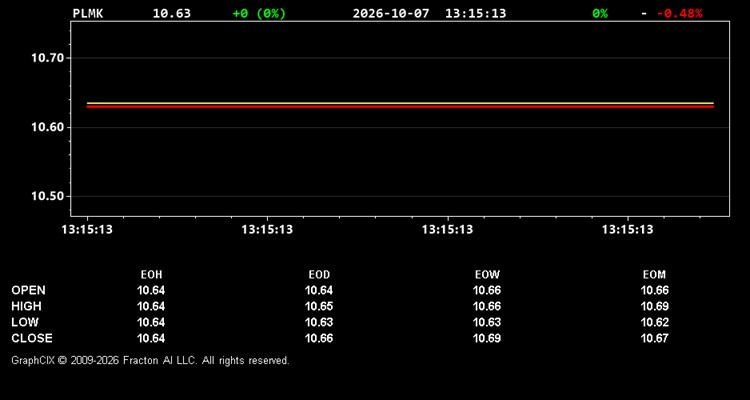Viewport: 750px width, 400px height.
Task: Select the last price 10.63 in header
Action: pyautogui.click(x=172, y=13)
